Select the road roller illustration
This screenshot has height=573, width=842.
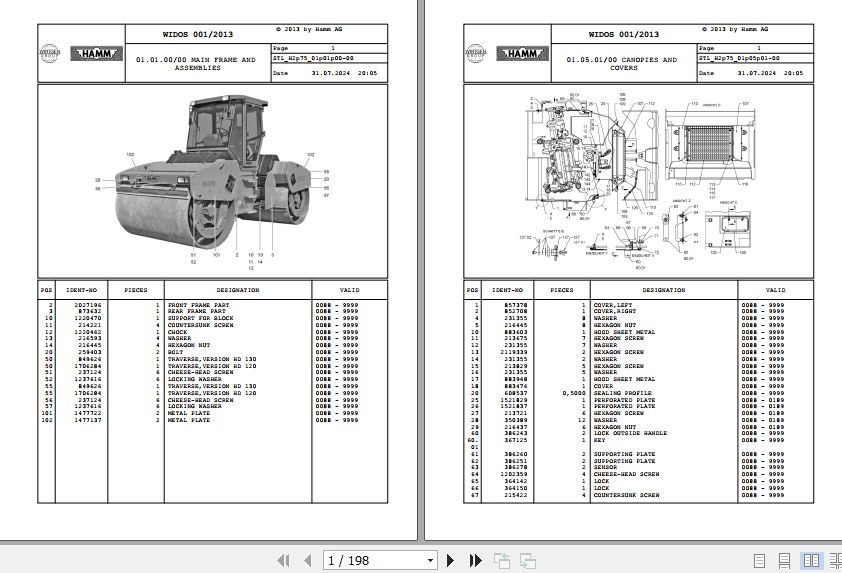point(212,180)
